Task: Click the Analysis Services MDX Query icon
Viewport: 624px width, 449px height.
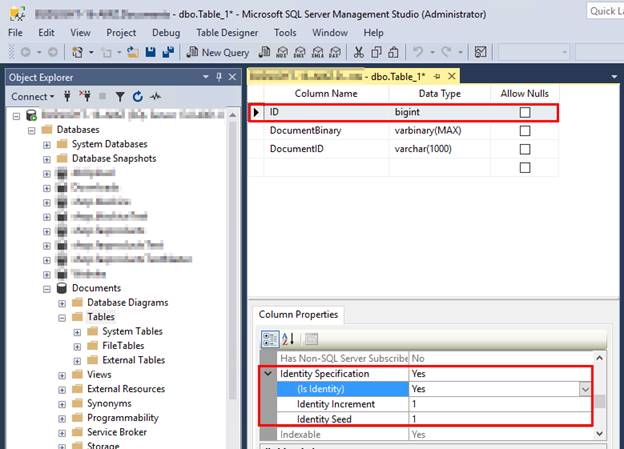Action: tap(282, 52)
